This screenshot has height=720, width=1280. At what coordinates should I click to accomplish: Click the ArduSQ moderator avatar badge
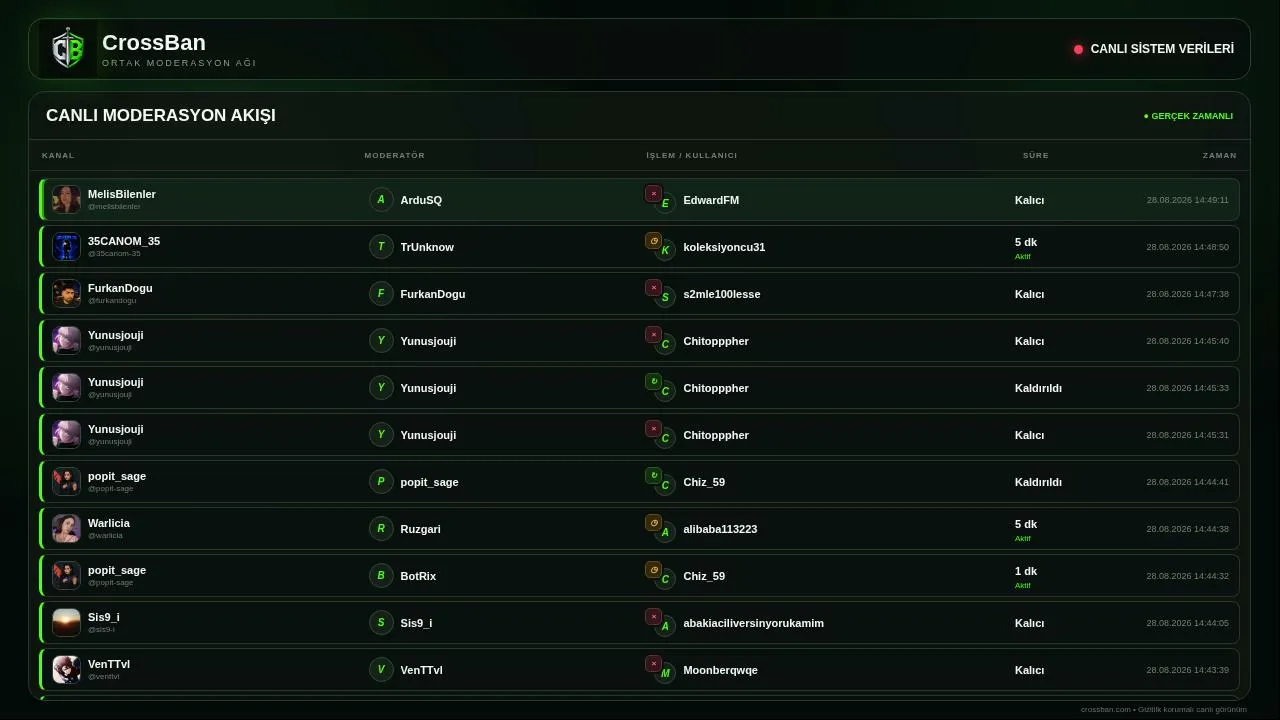[x=381, y=200]
